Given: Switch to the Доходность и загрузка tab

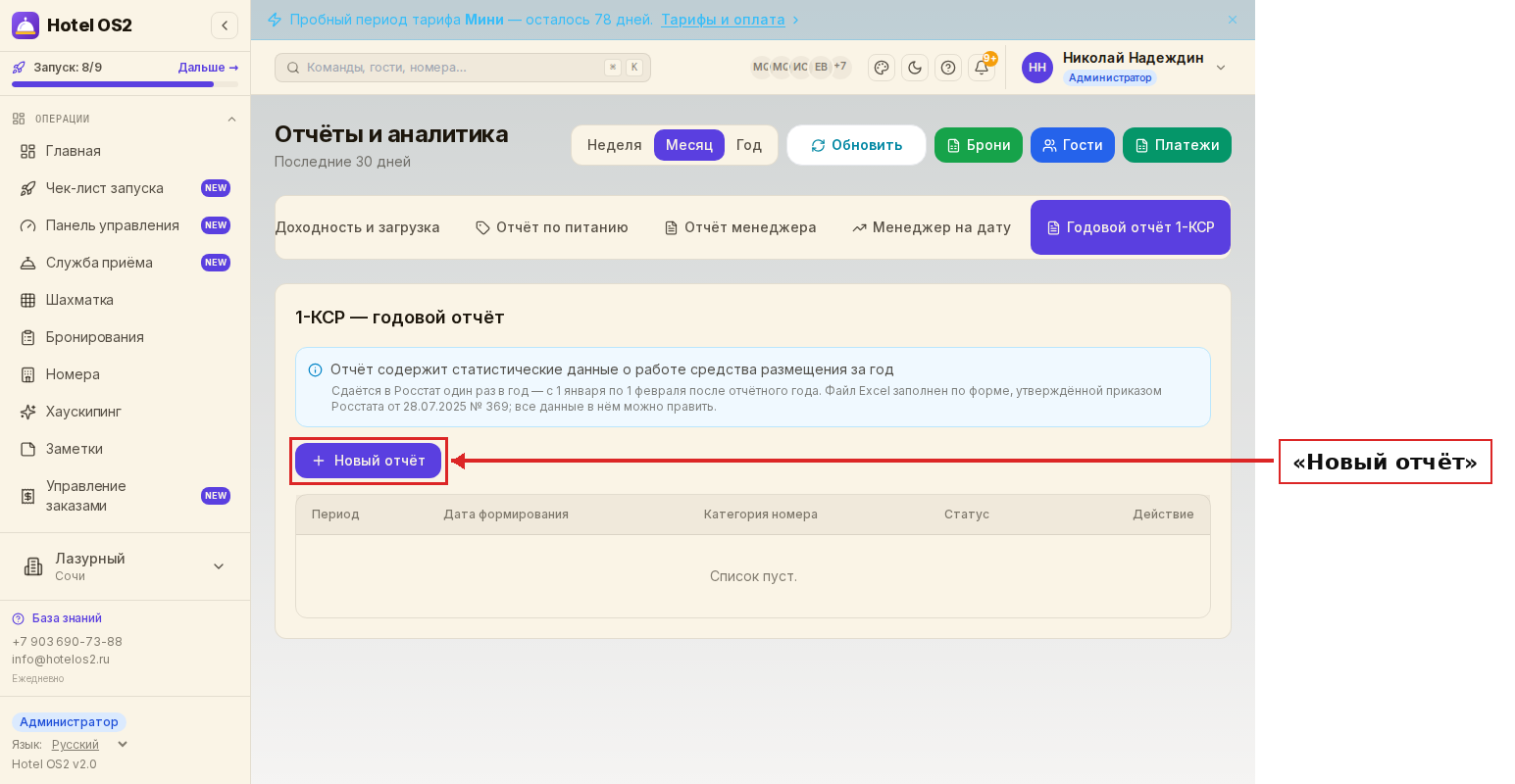Looking at the screenshot, I should 357,227.
